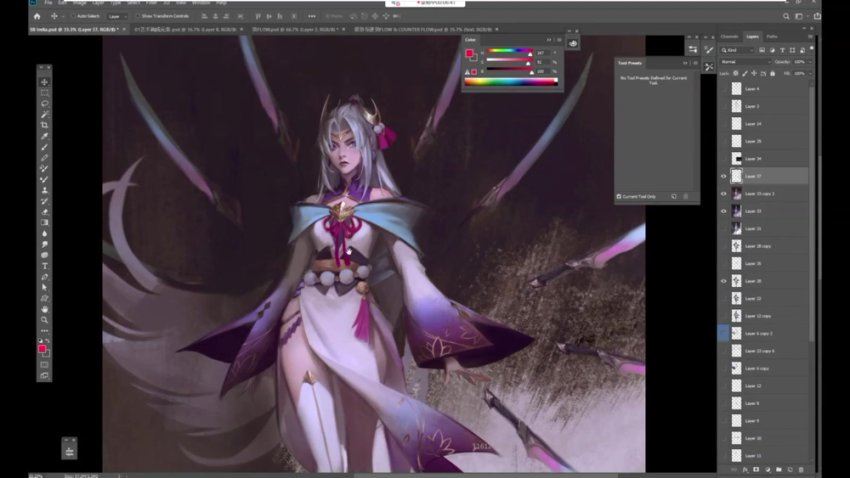Open the File menu
Image resolution: width=850 pixels, height=478 pixels.
tap(48, 3)
